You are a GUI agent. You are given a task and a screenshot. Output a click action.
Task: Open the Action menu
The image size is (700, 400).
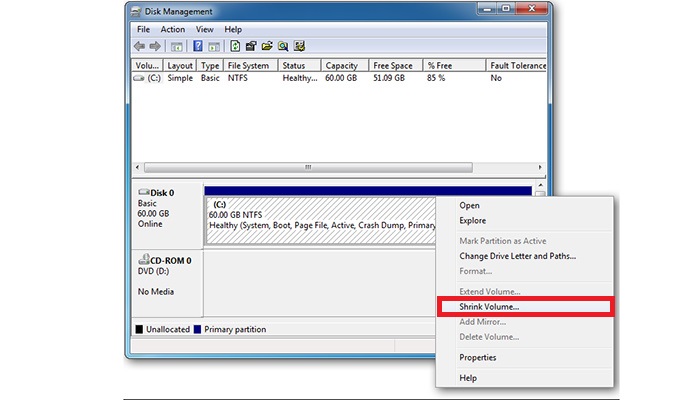[x=172, y=30]
